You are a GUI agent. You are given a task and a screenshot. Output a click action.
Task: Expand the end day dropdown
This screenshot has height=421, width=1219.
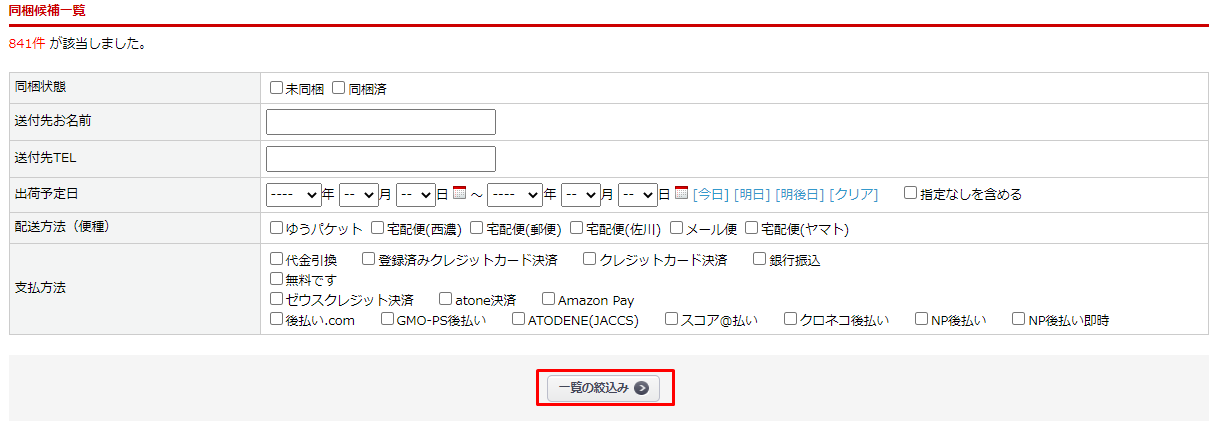(637, 194)
